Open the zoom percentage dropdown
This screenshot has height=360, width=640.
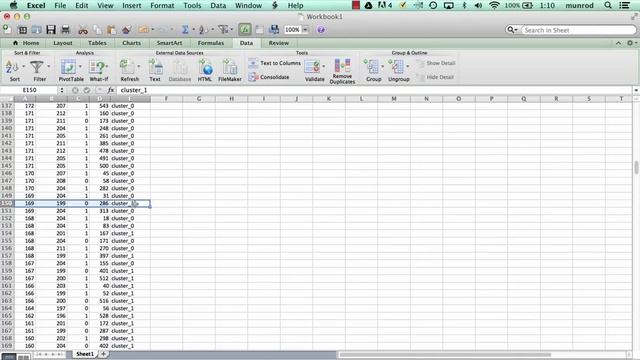pyautogui.click(x=305, y=30)
